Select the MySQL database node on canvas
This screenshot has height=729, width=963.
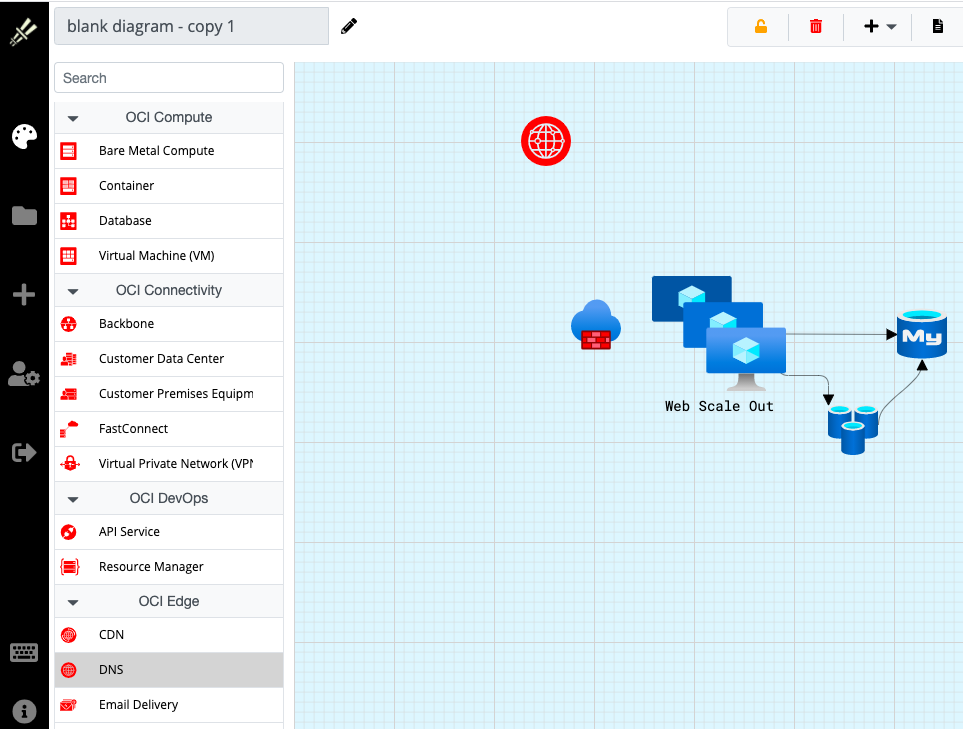click(x=922, y=335)
